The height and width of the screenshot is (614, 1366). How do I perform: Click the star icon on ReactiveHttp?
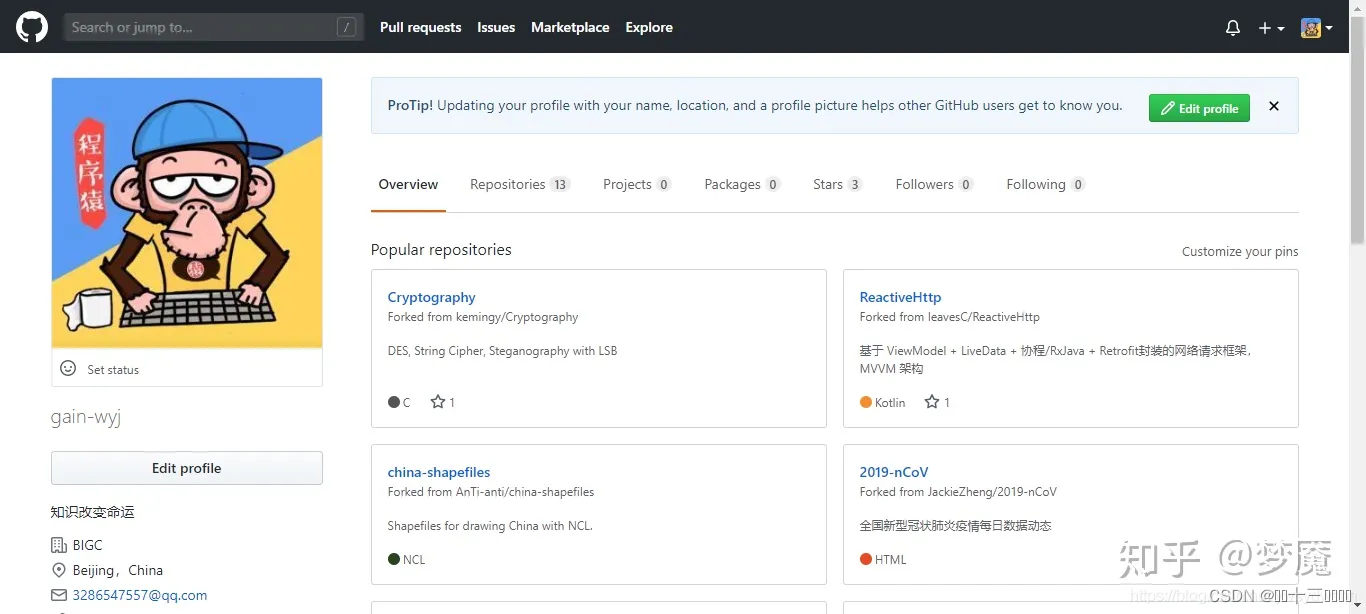coord(932,402)
